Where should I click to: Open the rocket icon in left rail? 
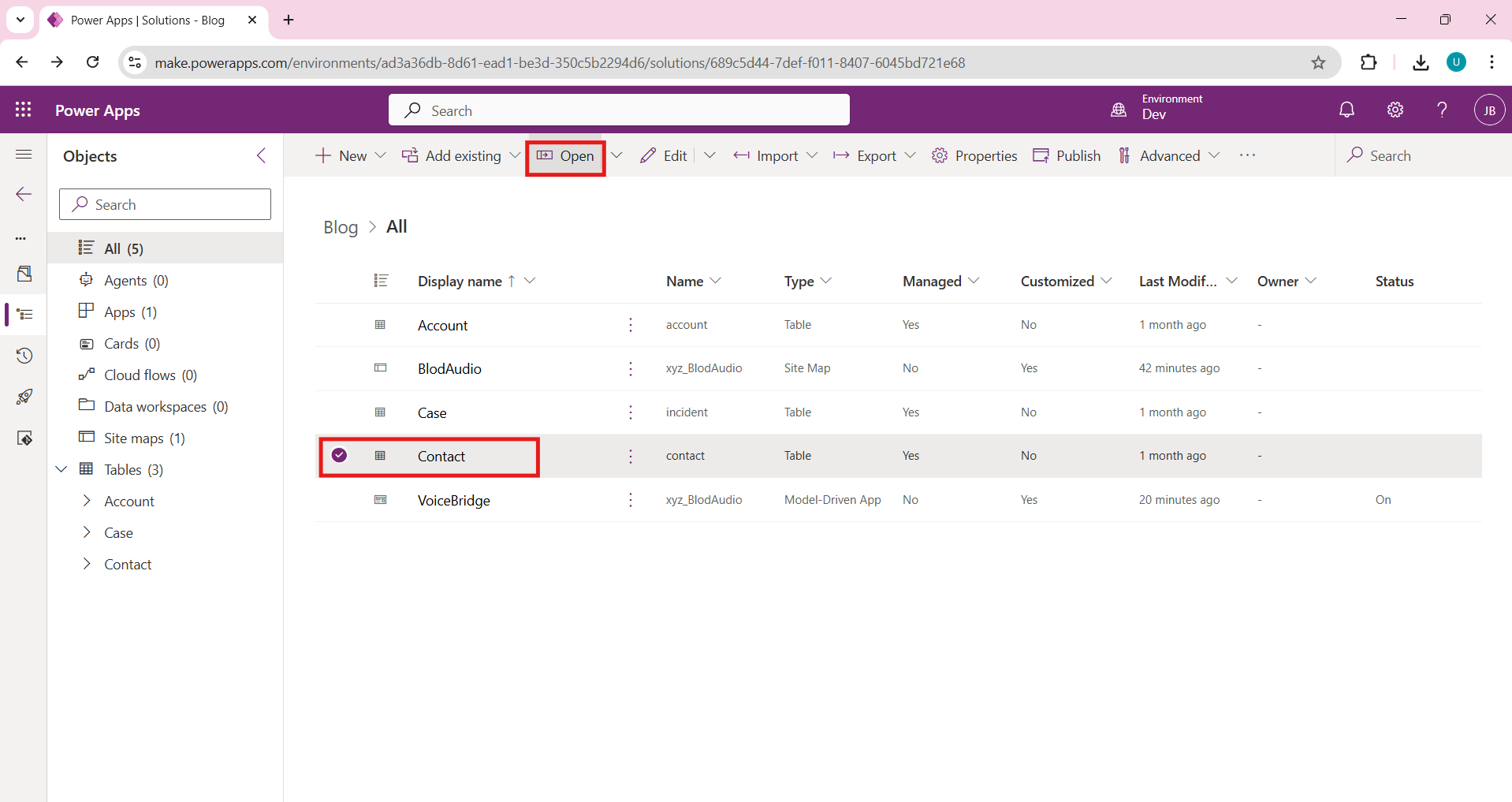[x=24, y=397]
